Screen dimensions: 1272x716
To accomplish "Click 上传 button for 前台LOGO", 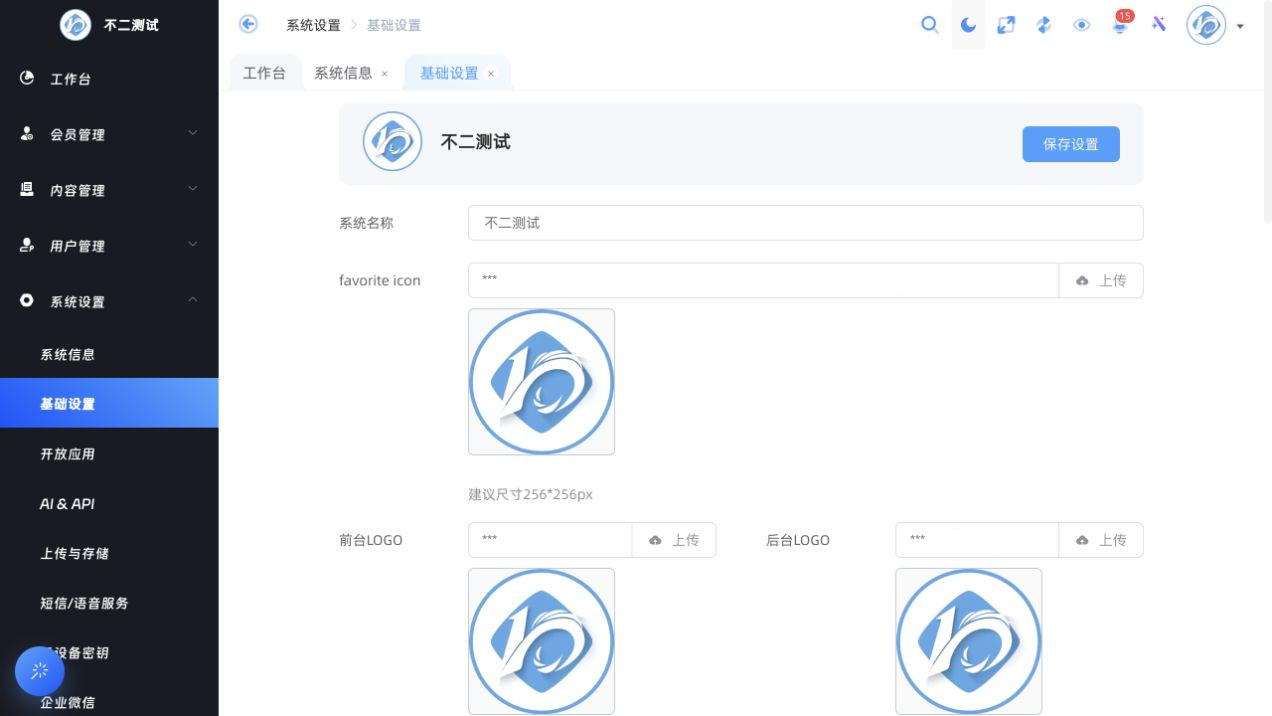I will [x=674, y=540].
